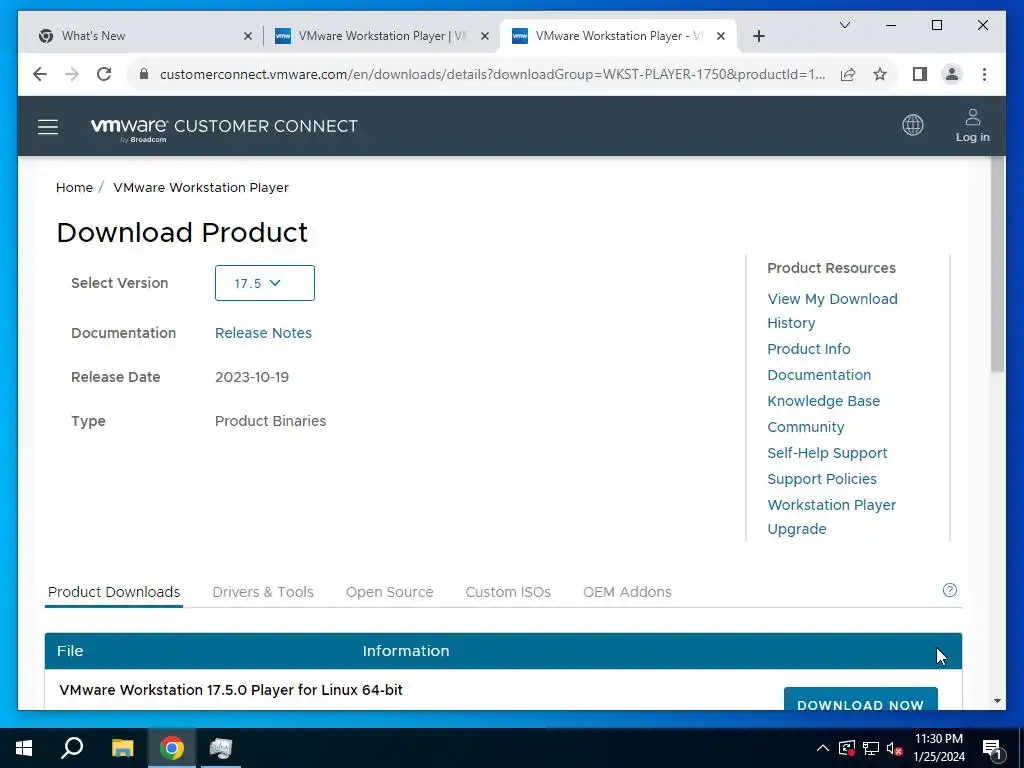Toggle the Chrome side panel icon

[920, 74]
